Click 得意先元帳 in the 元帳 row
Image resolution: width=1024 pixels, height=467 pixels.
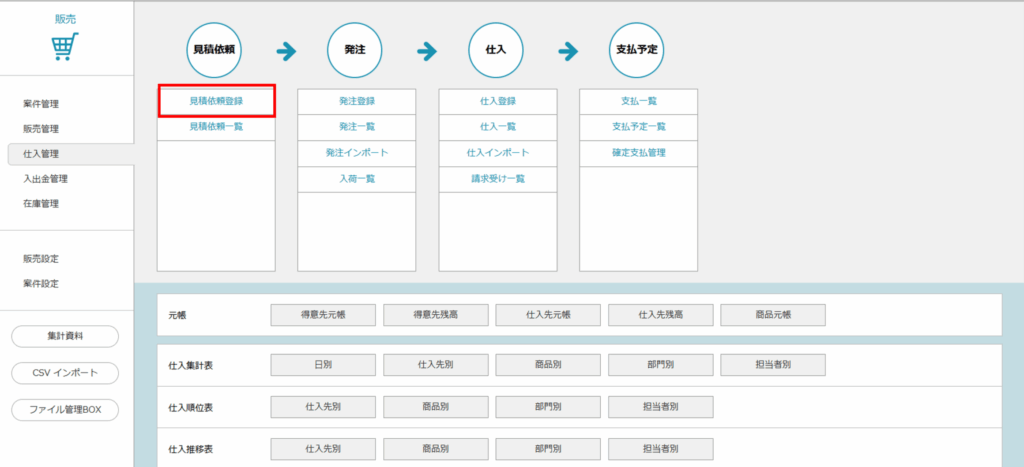click(x=323, y=315)
